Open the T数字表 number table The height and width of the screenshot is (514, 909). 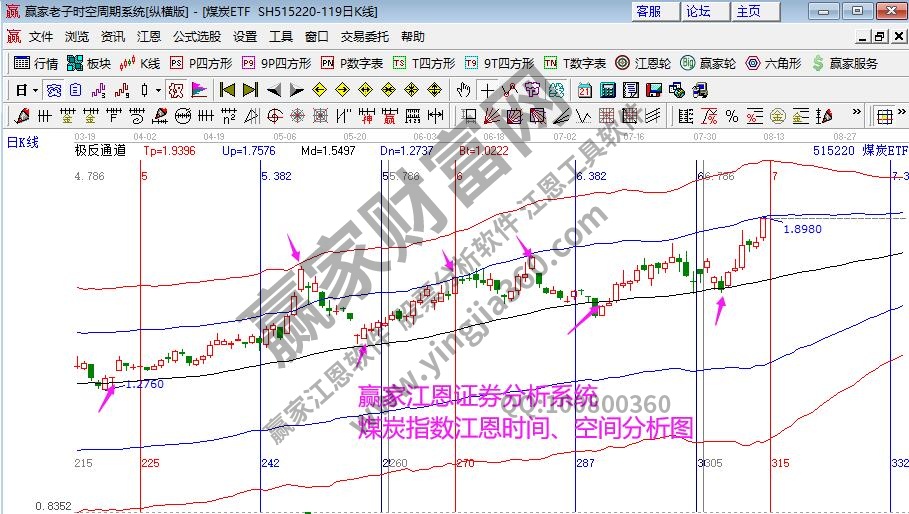pos(575,63)
